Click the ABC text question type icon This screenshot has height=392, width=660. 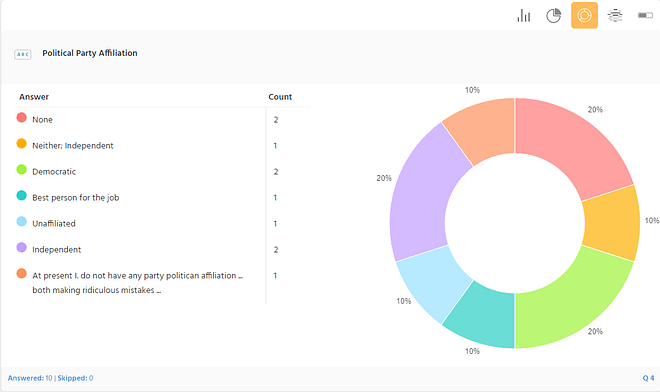(23, 54)
